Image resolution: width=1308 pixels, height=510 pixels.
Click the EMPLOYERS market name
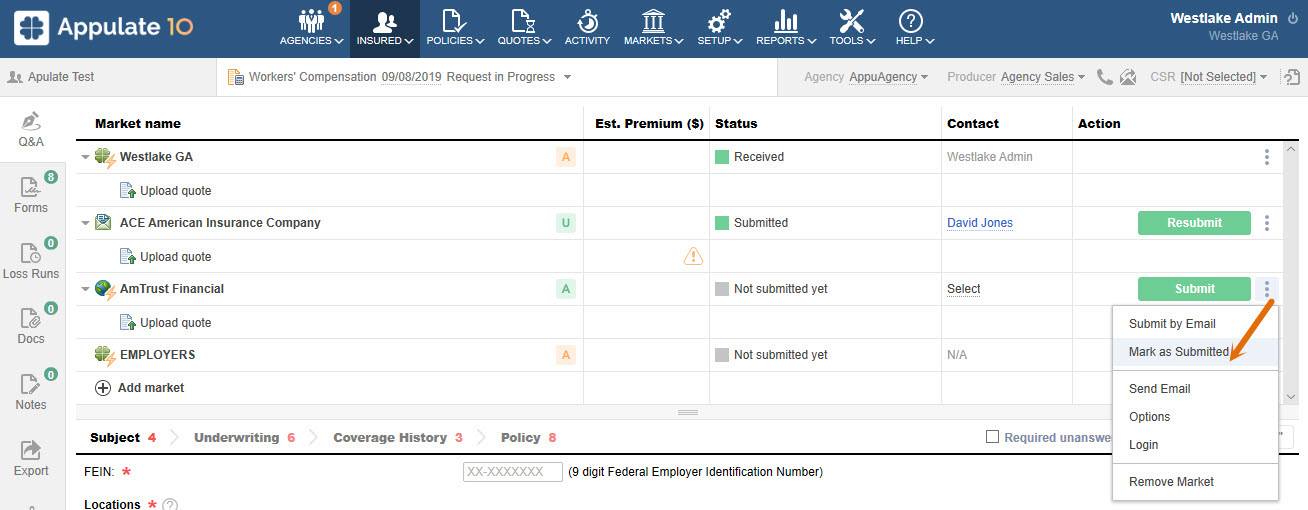pos(157,355)
